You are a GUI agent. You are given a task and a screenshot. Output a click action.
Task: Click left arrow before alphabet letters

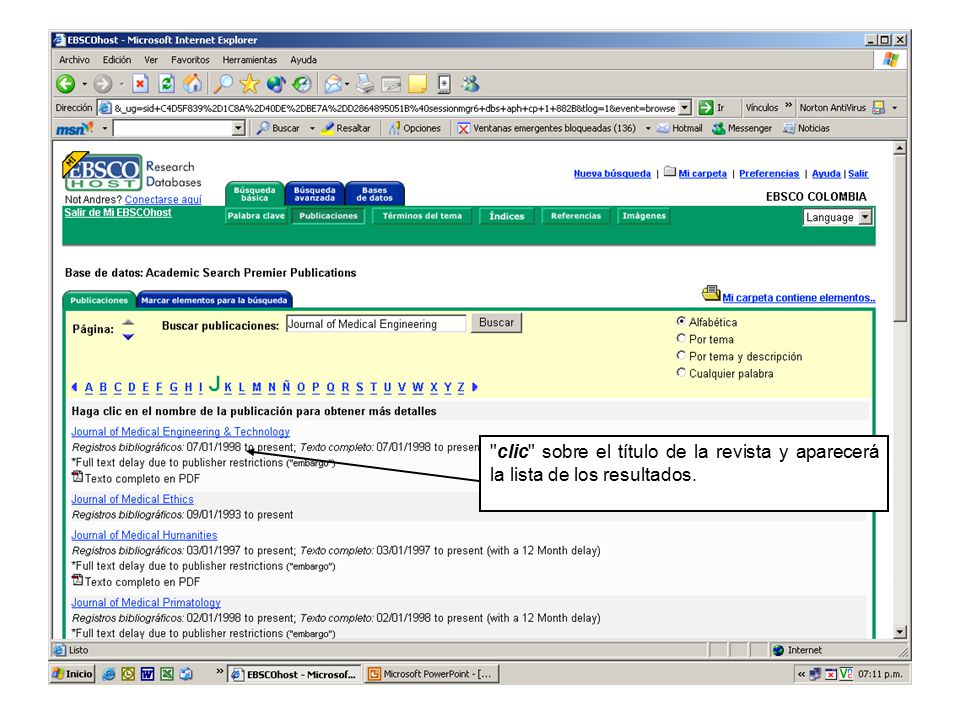coord(75,387)
